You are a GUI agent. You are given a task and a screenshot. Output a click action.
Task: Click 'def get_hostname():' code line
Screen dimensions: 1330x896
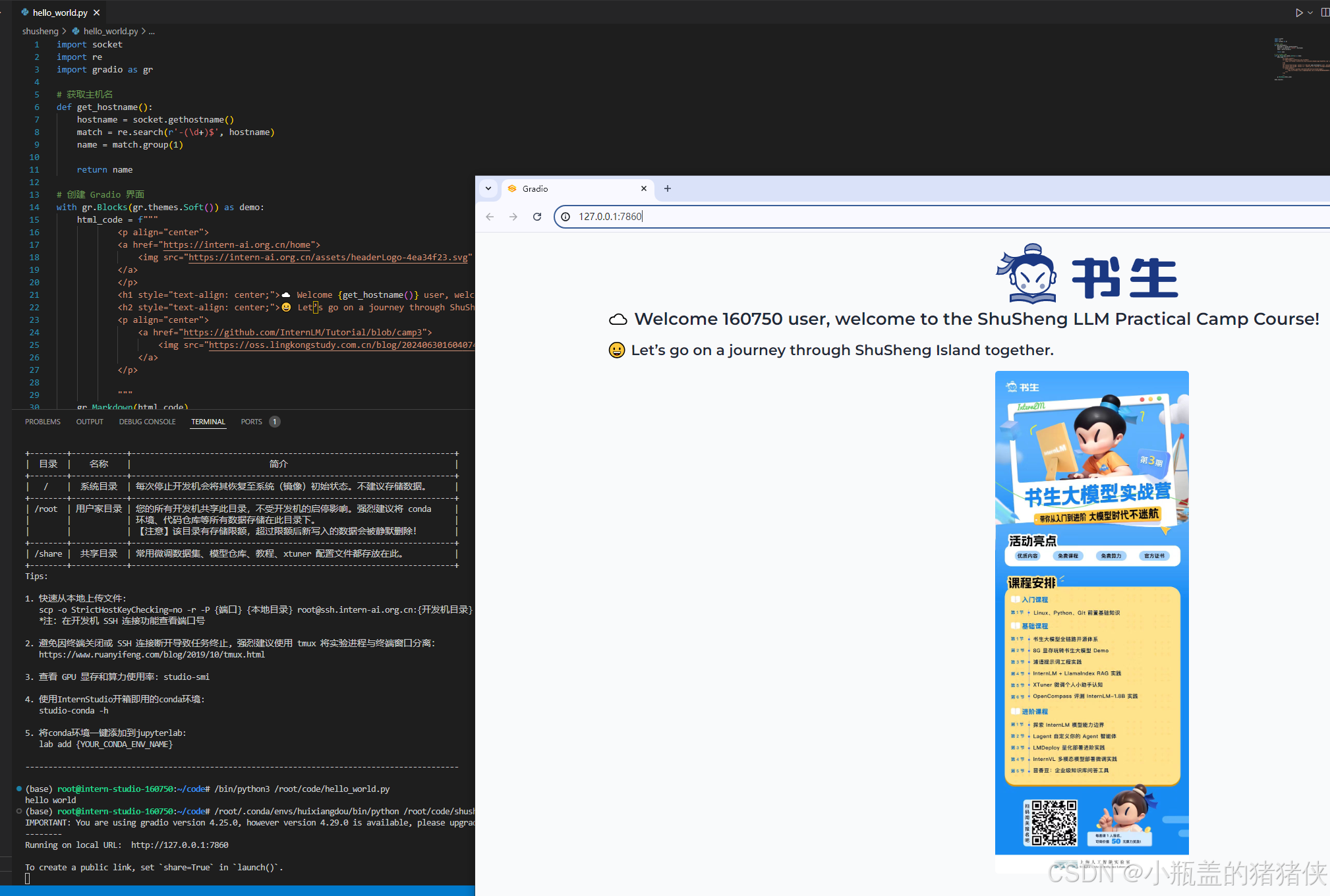click(104, 107)
